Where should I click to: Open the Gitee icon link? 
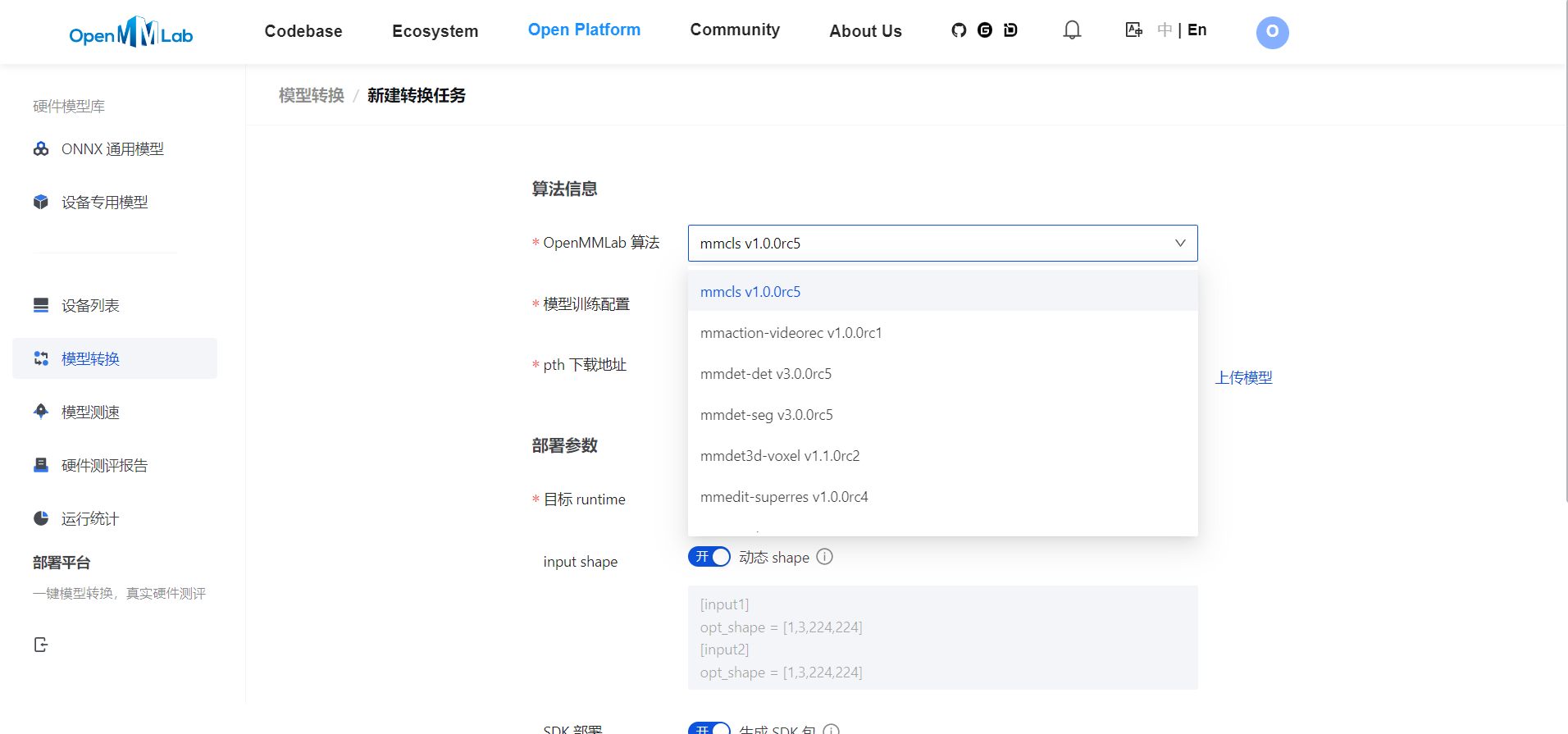click(985, 30)
